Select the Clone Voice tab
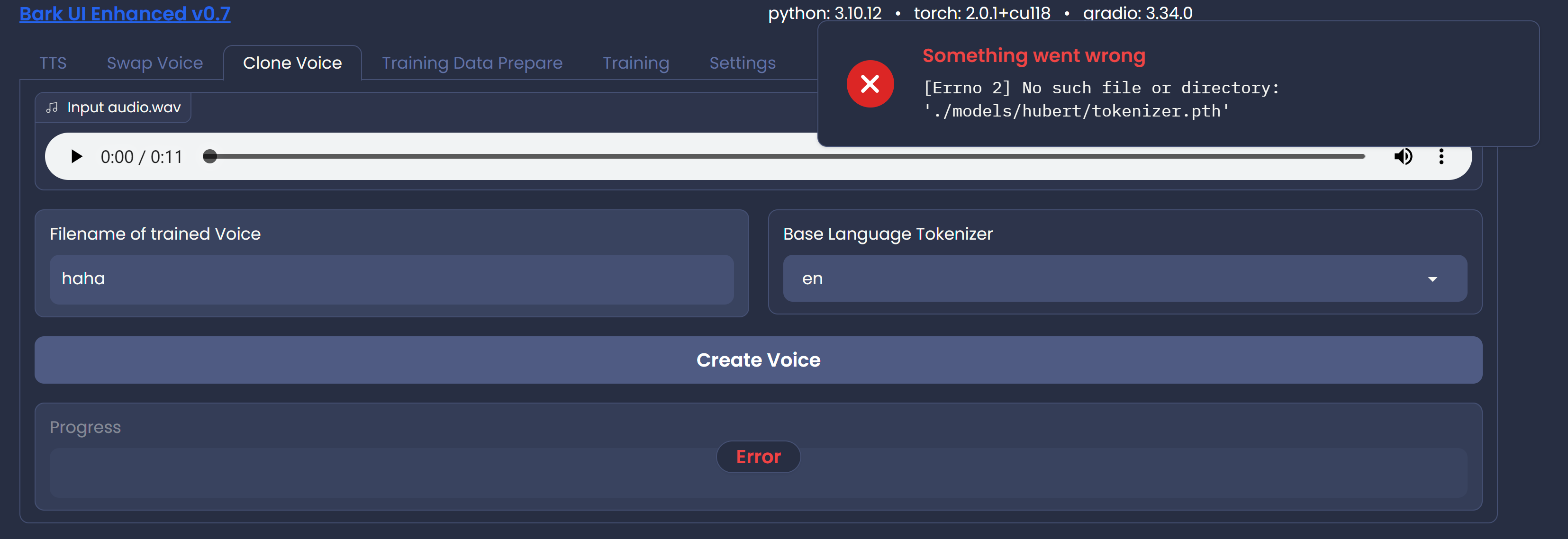Image resolution: width=1568 pixels, height=539 pixels. point(292,63)
